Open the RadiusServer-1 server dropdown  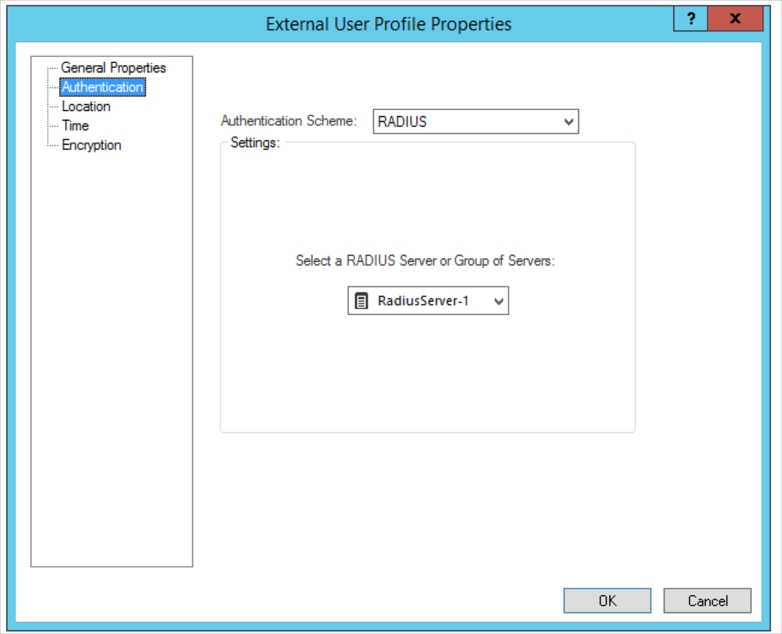[x=428, y=301]
